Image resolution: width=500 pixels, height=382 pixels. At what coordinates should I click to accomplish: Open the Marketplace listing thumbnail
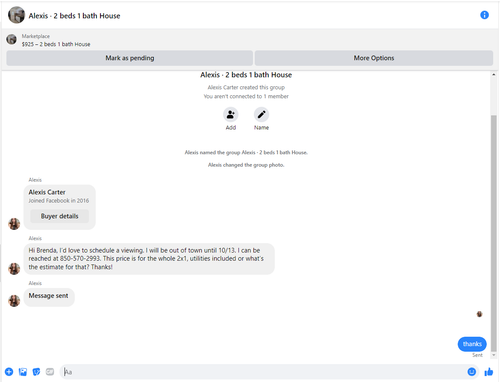tap(12, 39)
